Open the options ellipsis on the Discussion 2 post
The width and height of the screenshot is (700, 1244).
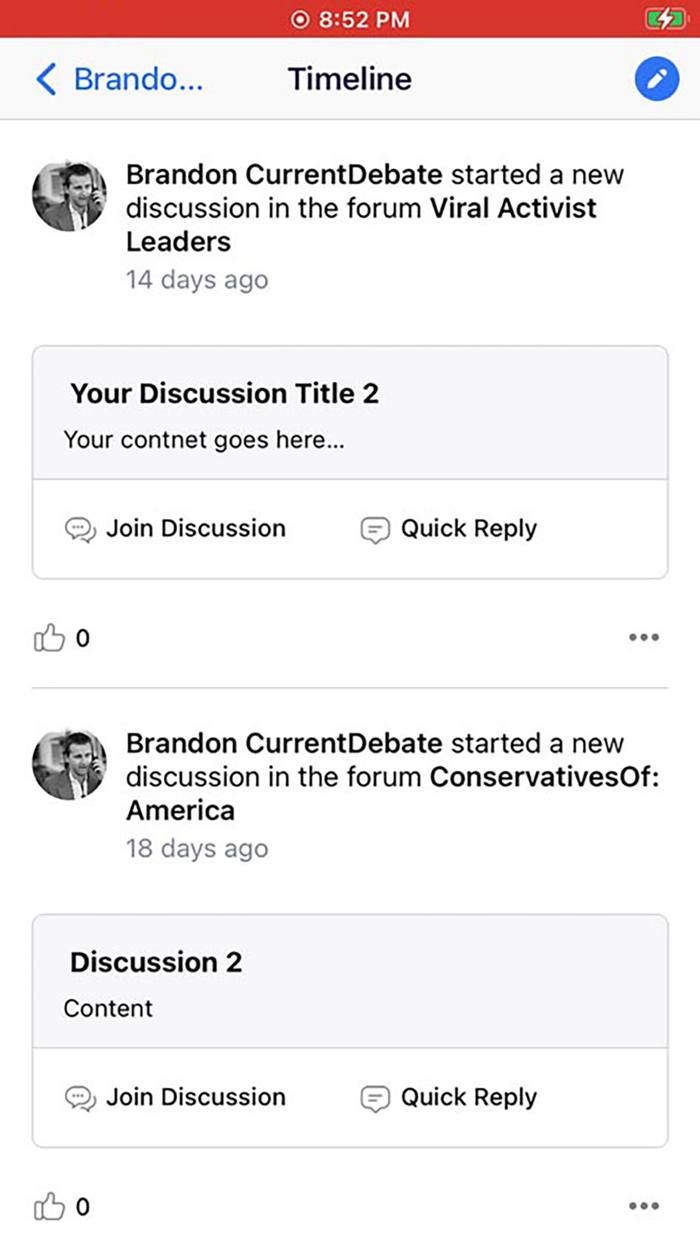click(645, 1206)
